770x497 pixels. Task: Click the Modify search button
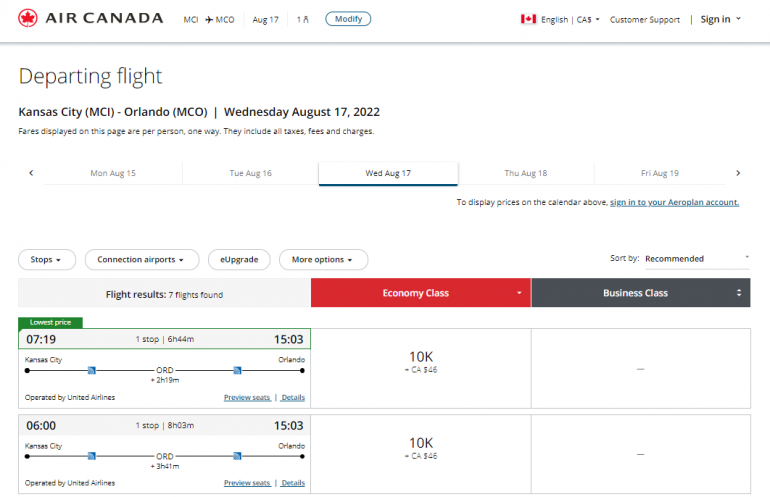pyautogui.click(x=348, y=19)
